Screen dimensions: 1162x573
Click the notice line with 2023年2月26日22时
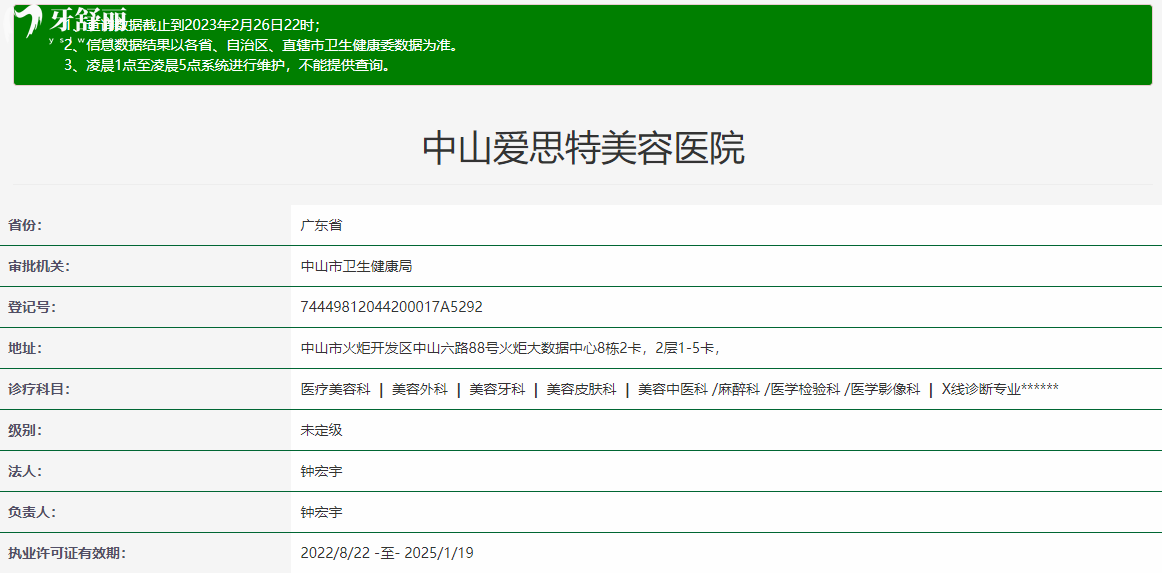pyautogui.click(x=193, y=24)
